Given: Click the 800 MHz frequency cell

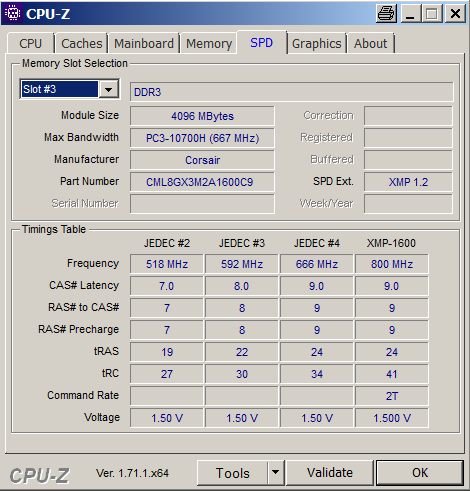Looking at the screenshot, I should (x=392, y=264).
